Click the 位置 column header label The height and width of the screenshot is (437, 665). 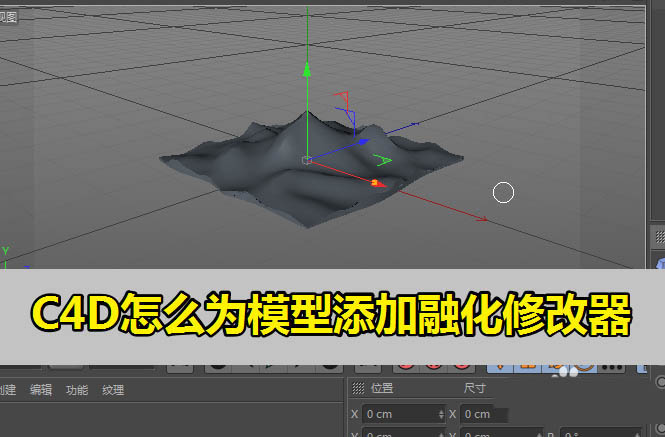click(382, 388)
